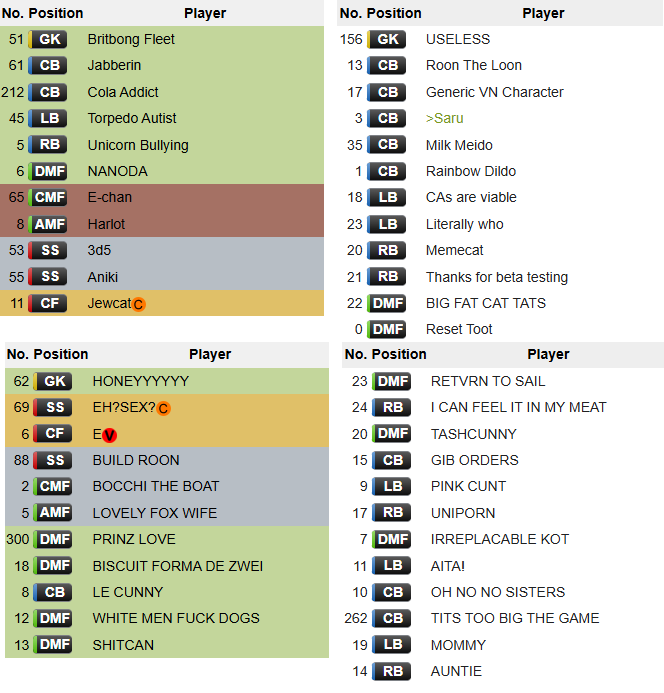The width and height of the screenshot is (664, 693).
Task: Click number 300 in PRINZ LOVE row
Action: tap(18, 539)
